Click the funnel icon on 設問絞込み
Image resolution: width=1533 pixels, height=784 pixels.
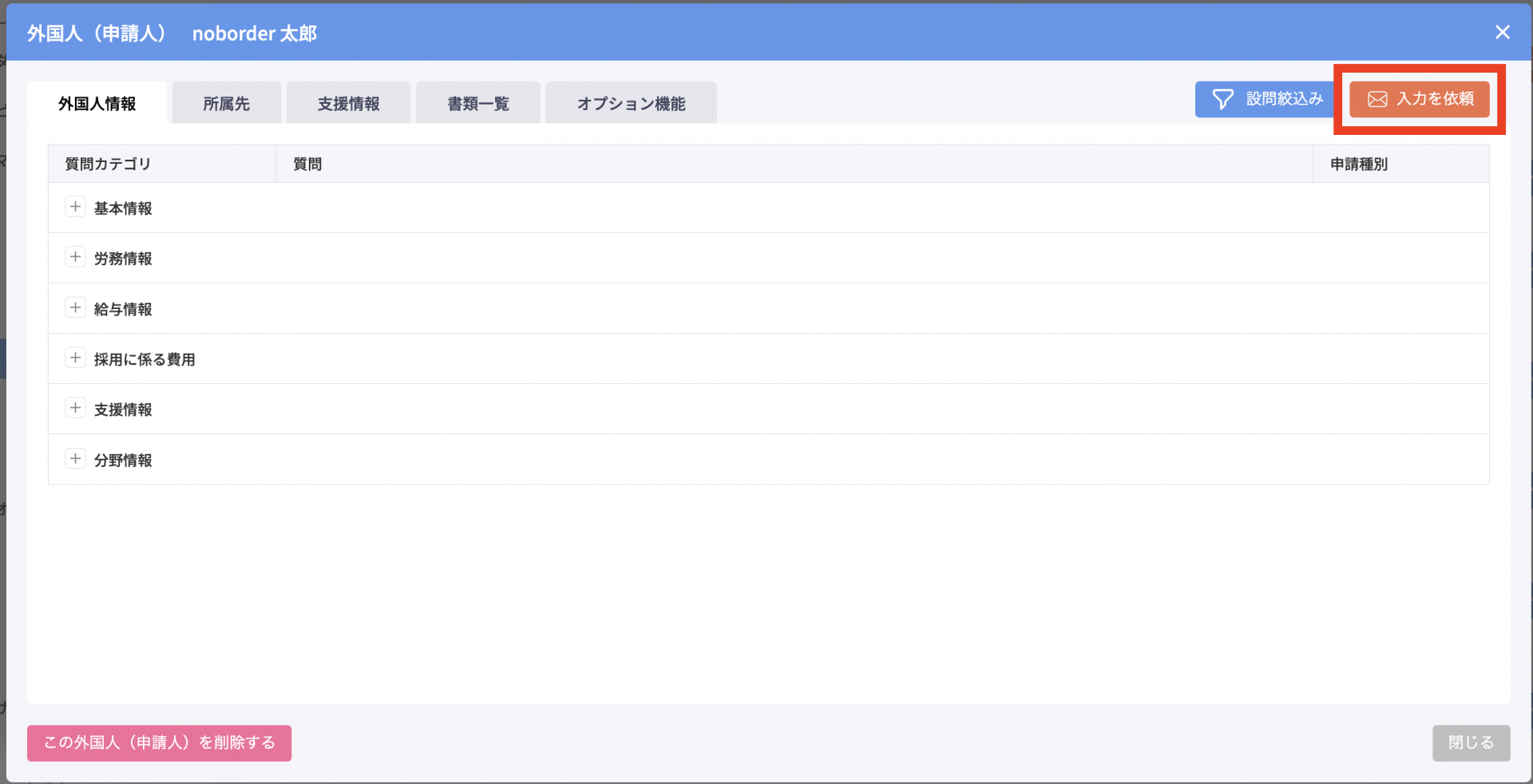click(x=1222, y=99)
